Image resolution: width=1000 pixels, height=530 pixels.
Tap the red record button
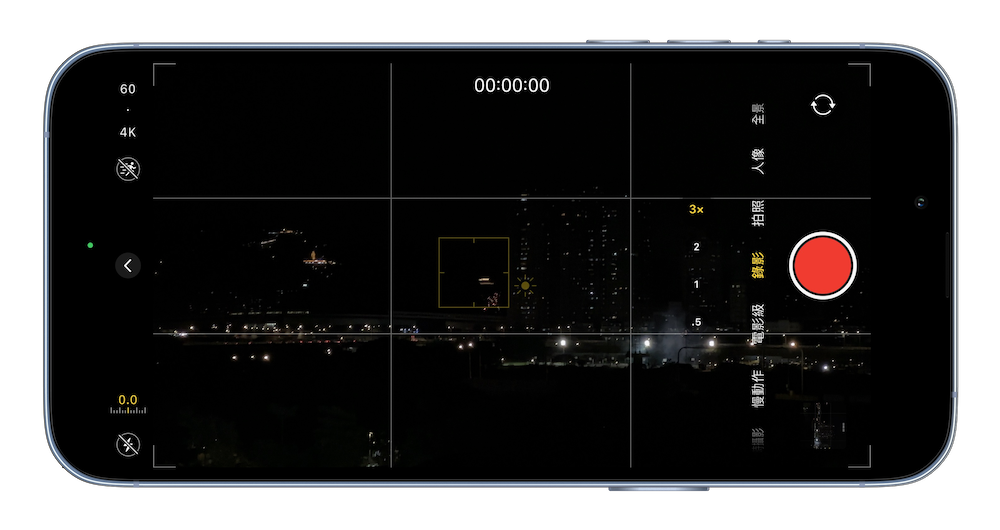coord(822,266)
